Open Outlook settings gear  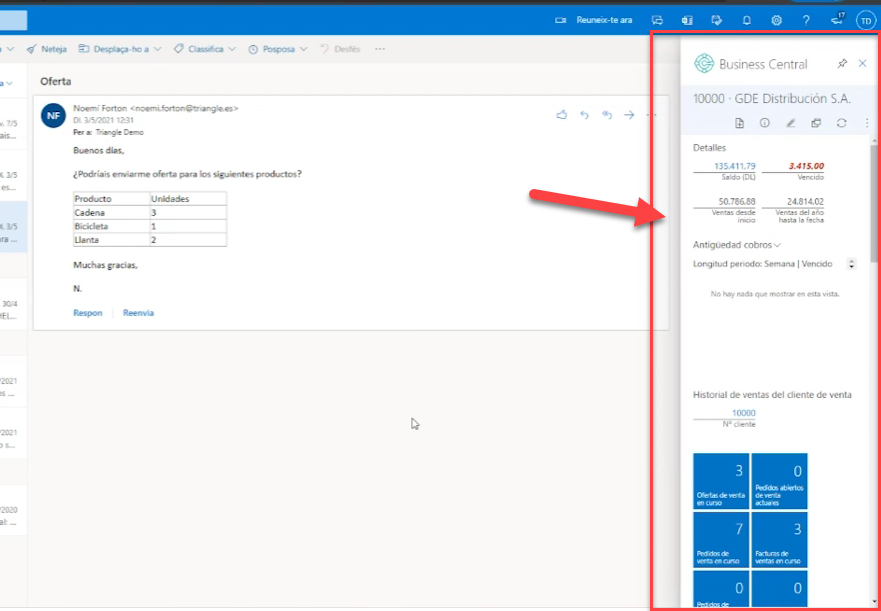(776, 20)
